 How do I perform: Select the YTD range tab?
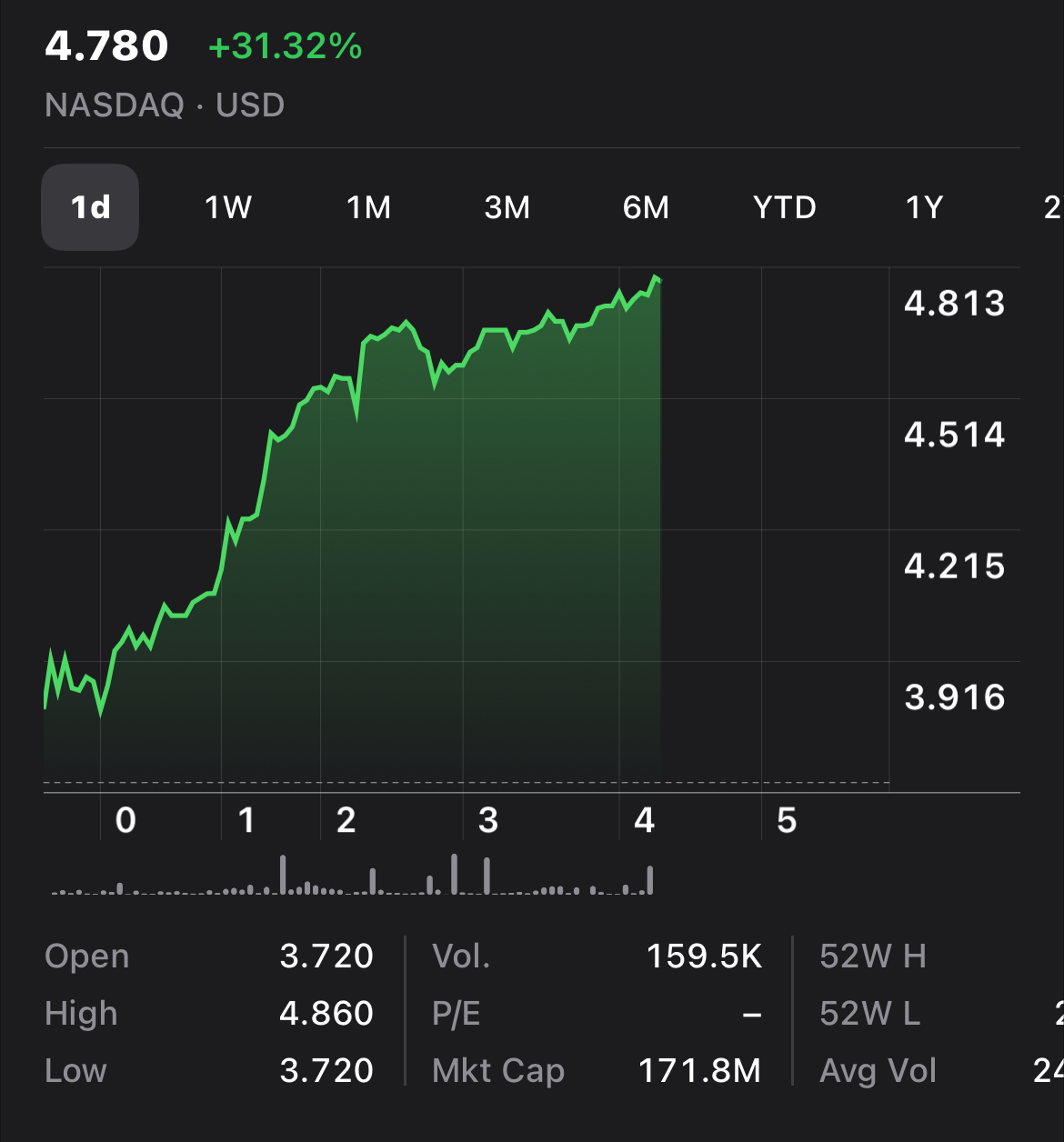[784, 207]
